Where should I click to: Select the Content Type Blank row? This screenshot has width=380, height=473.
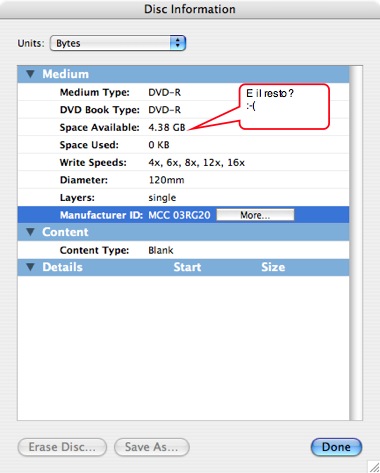tap(183, 250)
